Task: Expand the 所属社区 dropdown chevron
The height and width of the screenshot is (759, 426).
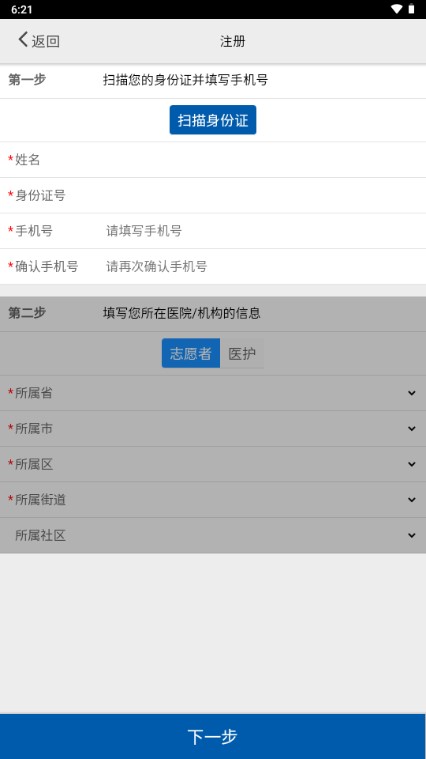Action: coord(411,535)
